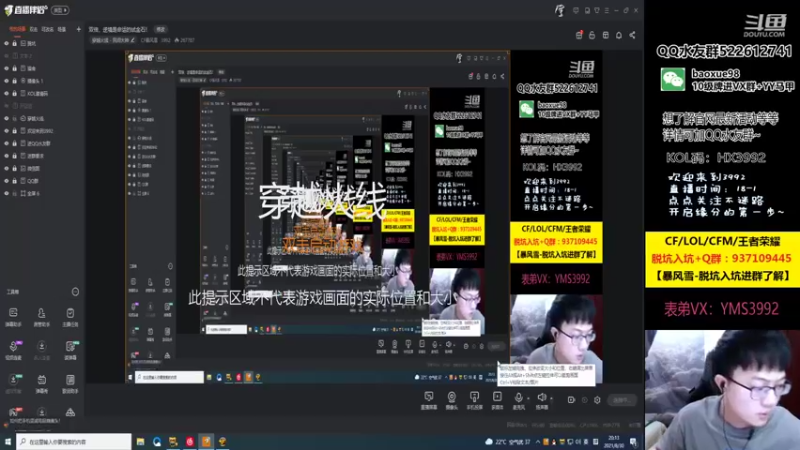800x450 pixels.
Task: Add phone screen cast source
Action: click(474, 400)
